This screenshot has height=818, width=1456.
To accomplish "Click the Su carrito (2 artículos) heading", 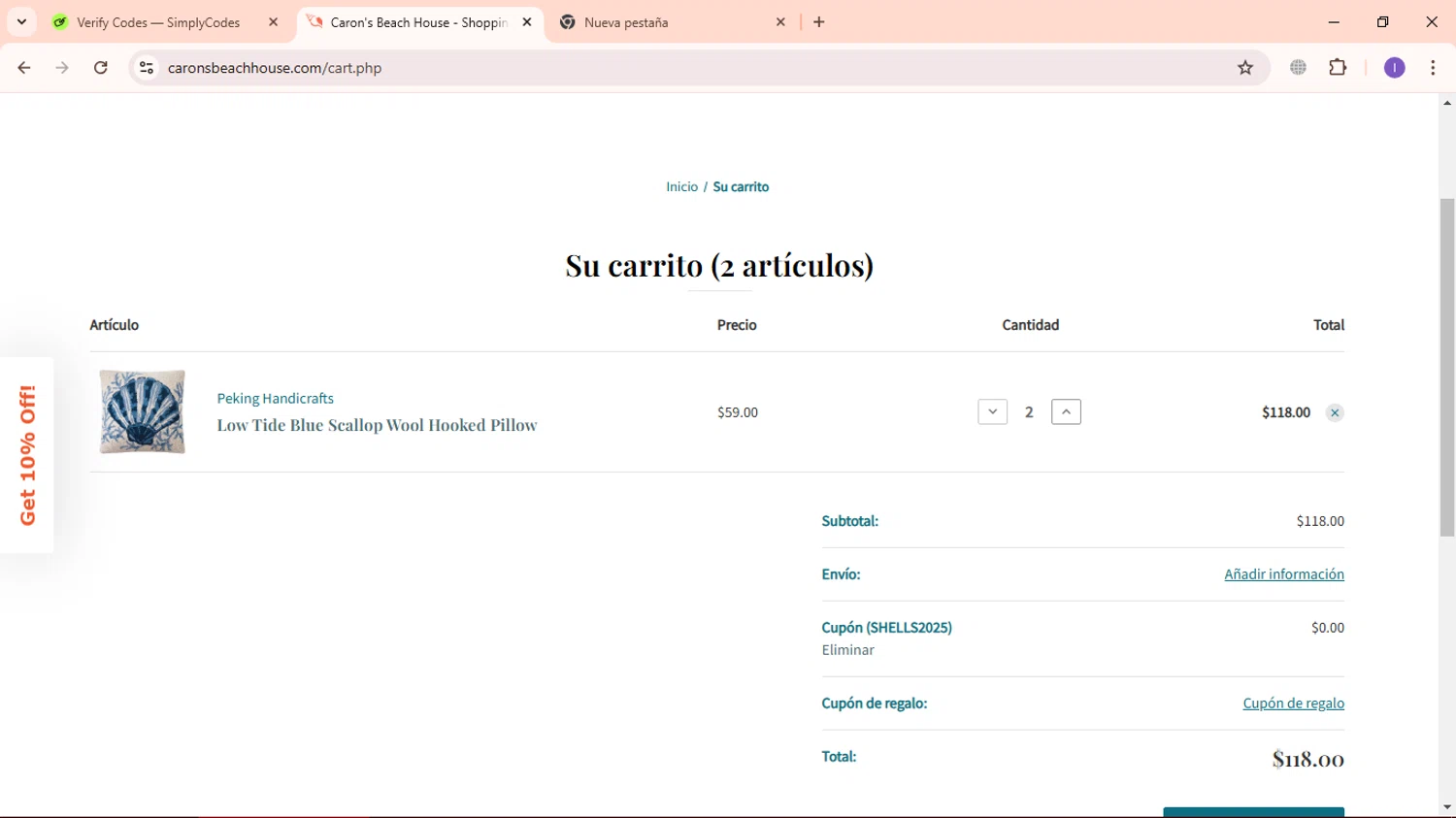I will click(x=719, y=265).
